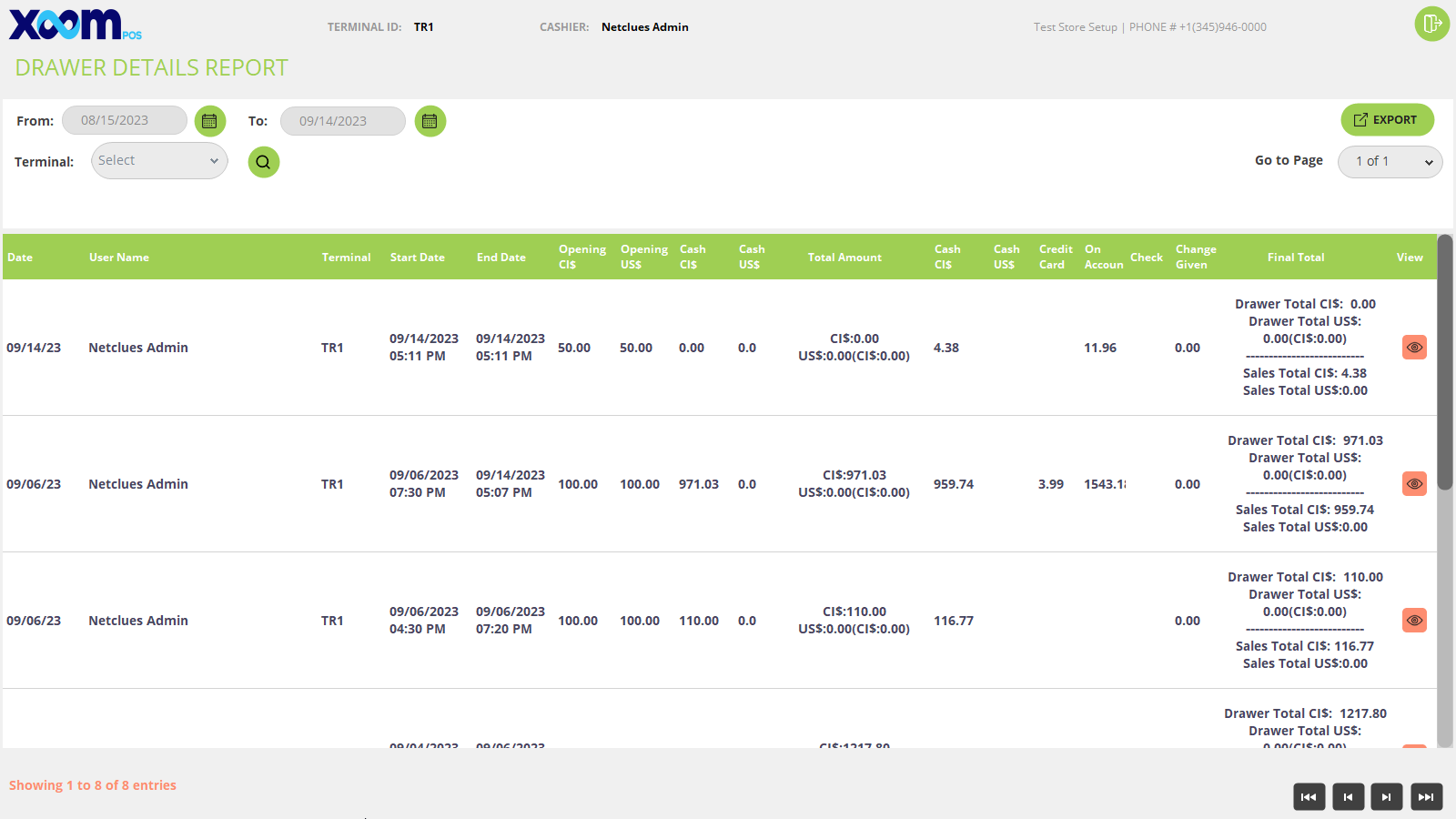The width and height of the screenshot is (1456, 819).
Task: View the drawer with total CI$ 110.00
Action: point(1414,621)
